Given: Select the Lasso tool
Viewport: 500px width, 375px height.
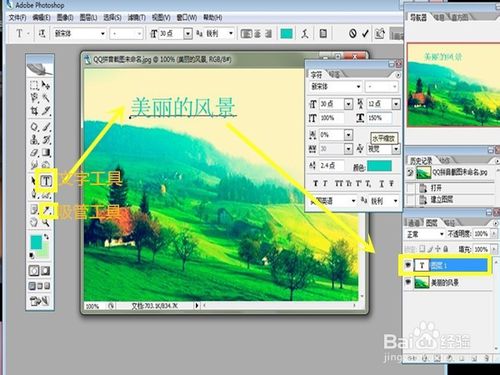Looking at the screenshot, I should pyautogui.click(x=34, y=98).
